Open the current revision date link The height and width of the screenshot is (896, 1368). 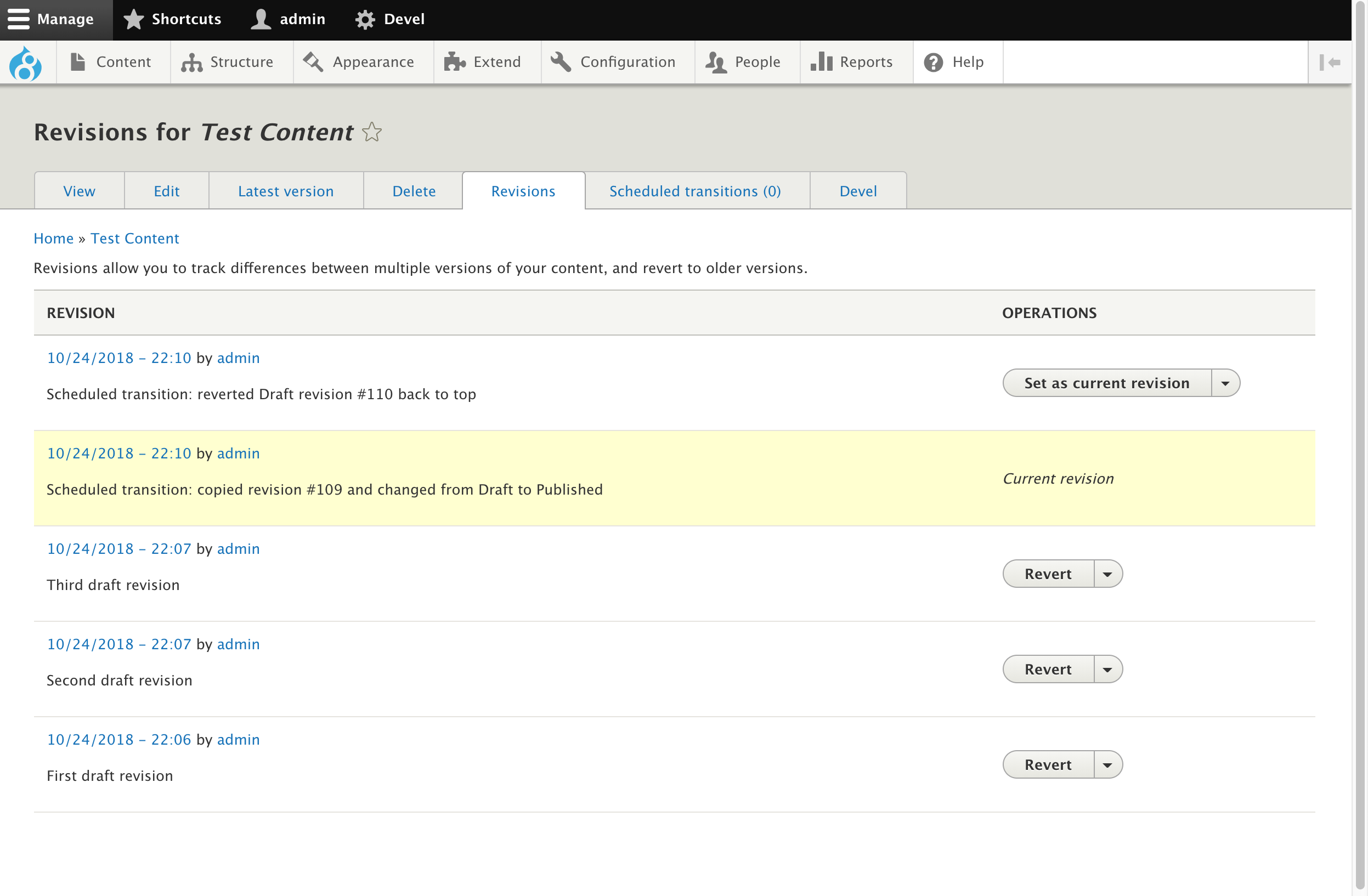(119, 453)
